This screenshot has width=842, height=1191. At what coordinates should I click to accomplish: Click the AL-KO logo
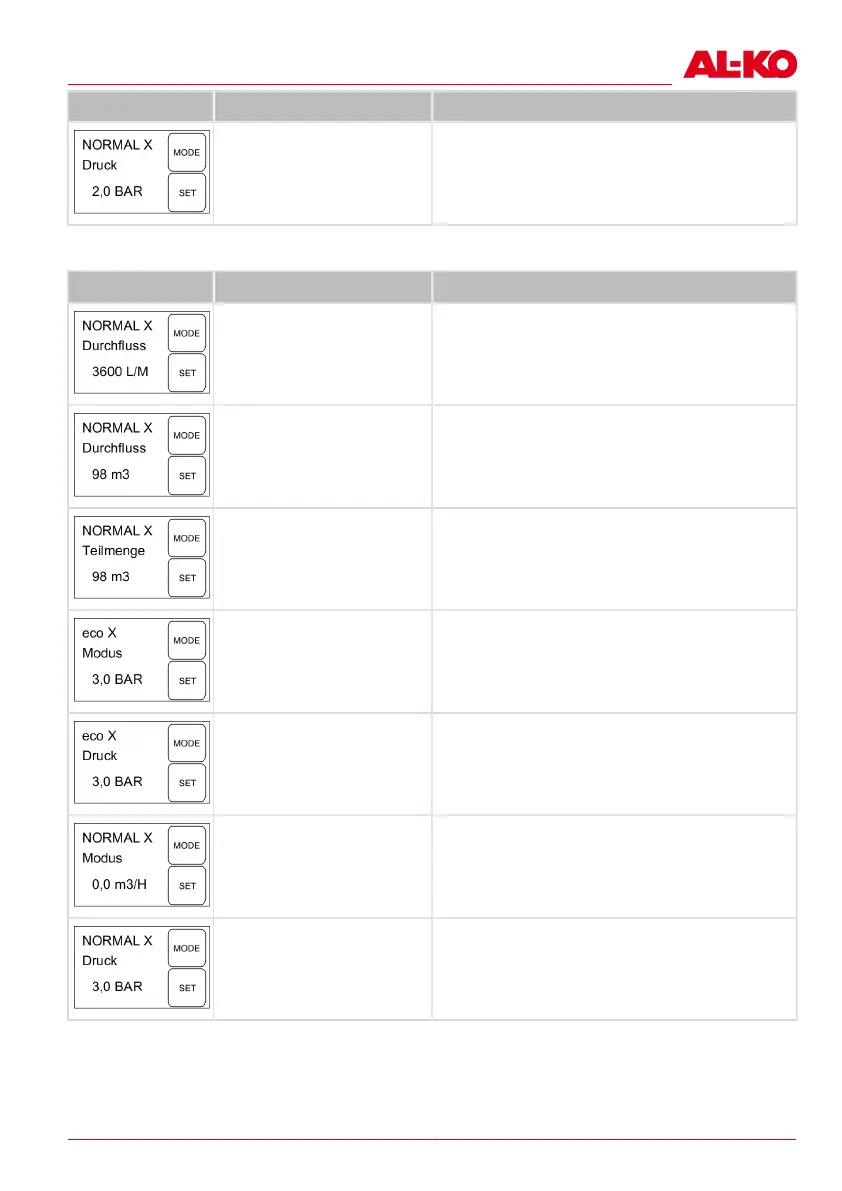pyautogui.click(x=740, y=65)
